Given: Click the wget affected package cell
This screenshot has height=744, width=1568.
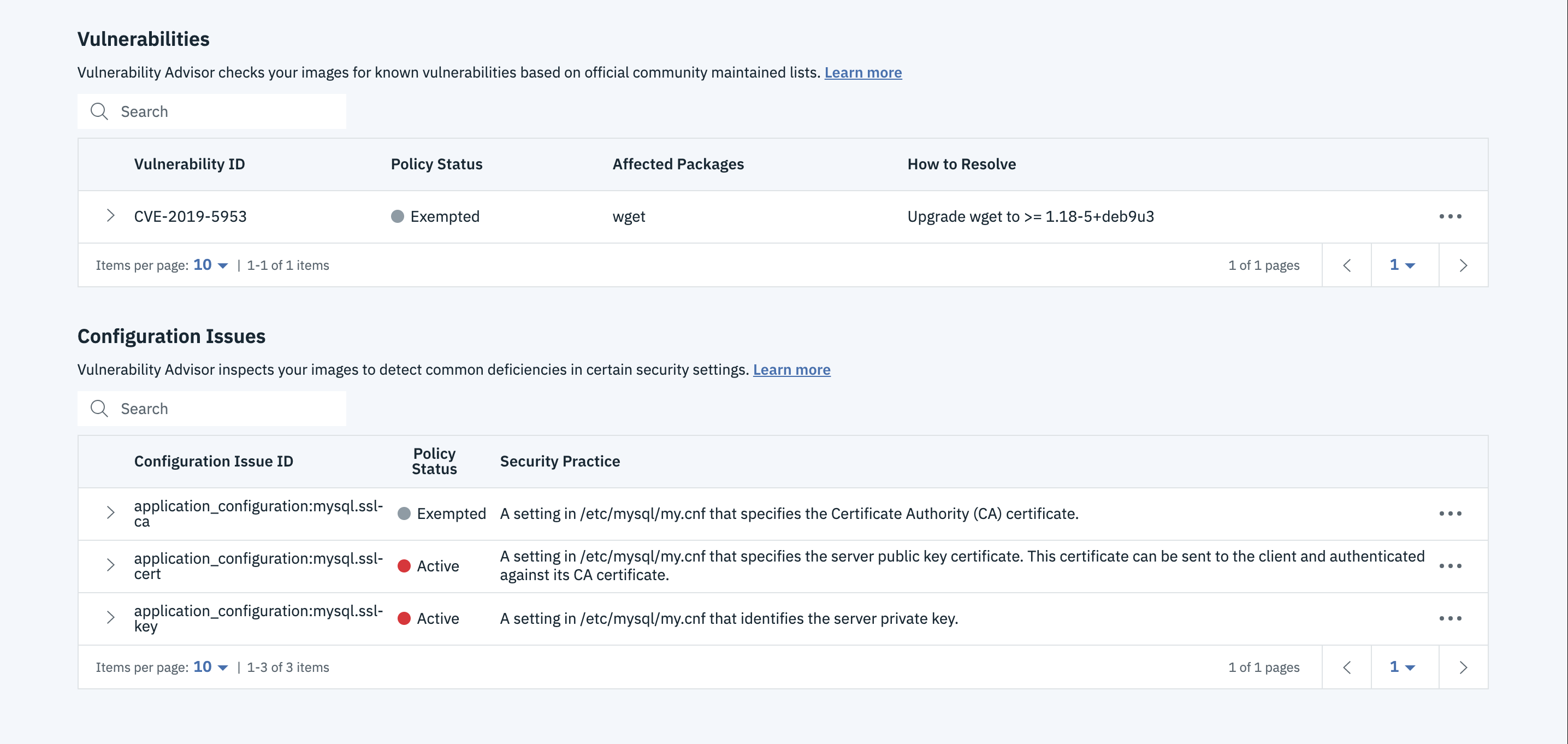Looking at the screenshot, I should (x=629, y=217).
